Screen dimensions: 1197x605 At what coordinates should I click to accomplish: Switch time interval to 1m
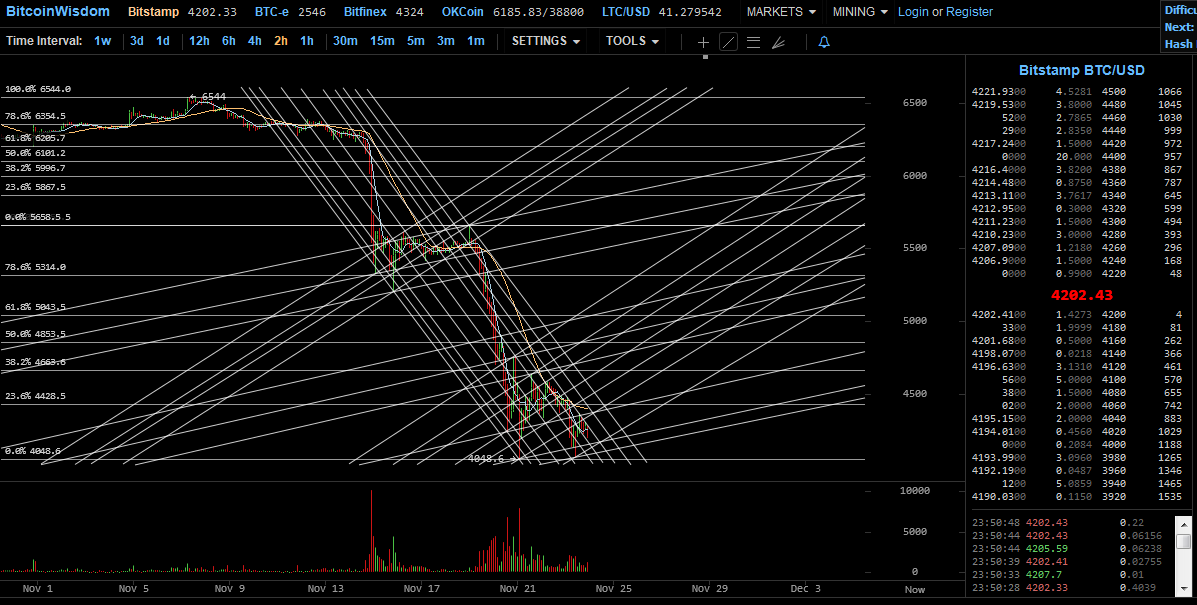click(476, 41)
